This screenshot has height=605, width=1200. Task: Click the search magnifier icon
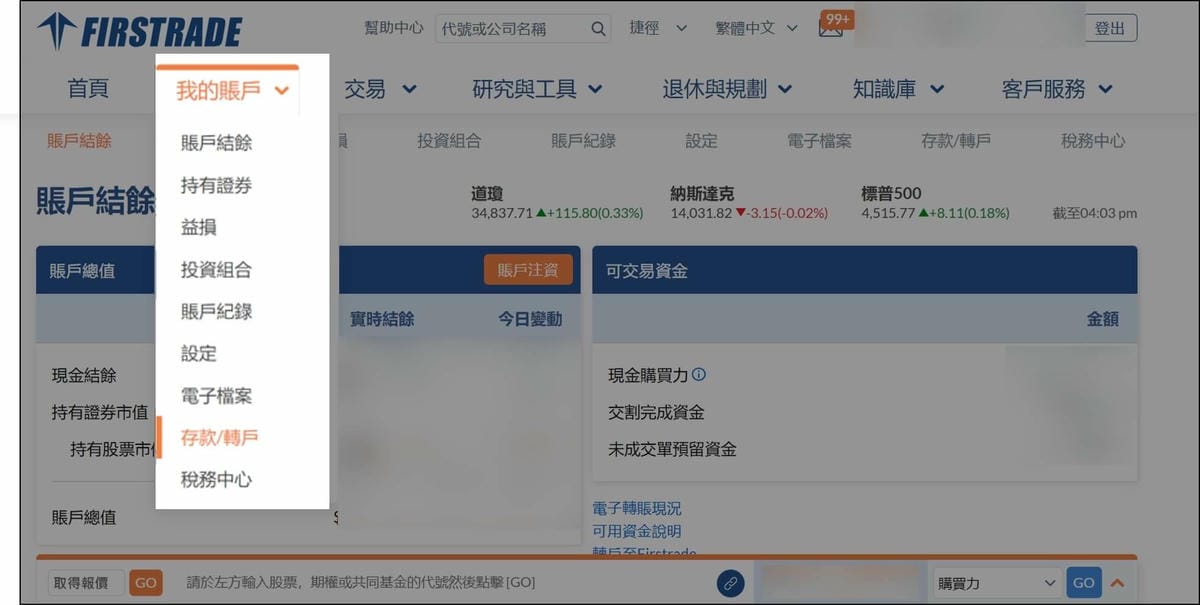(598, 29)
